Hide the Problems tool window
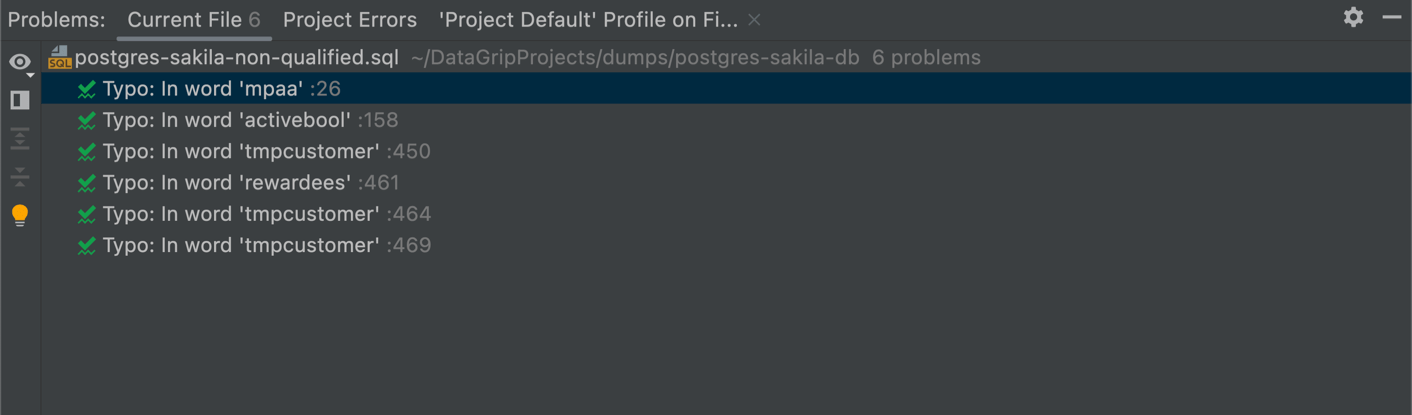The image size is (1412, 415). click(x=1392, y=17)
